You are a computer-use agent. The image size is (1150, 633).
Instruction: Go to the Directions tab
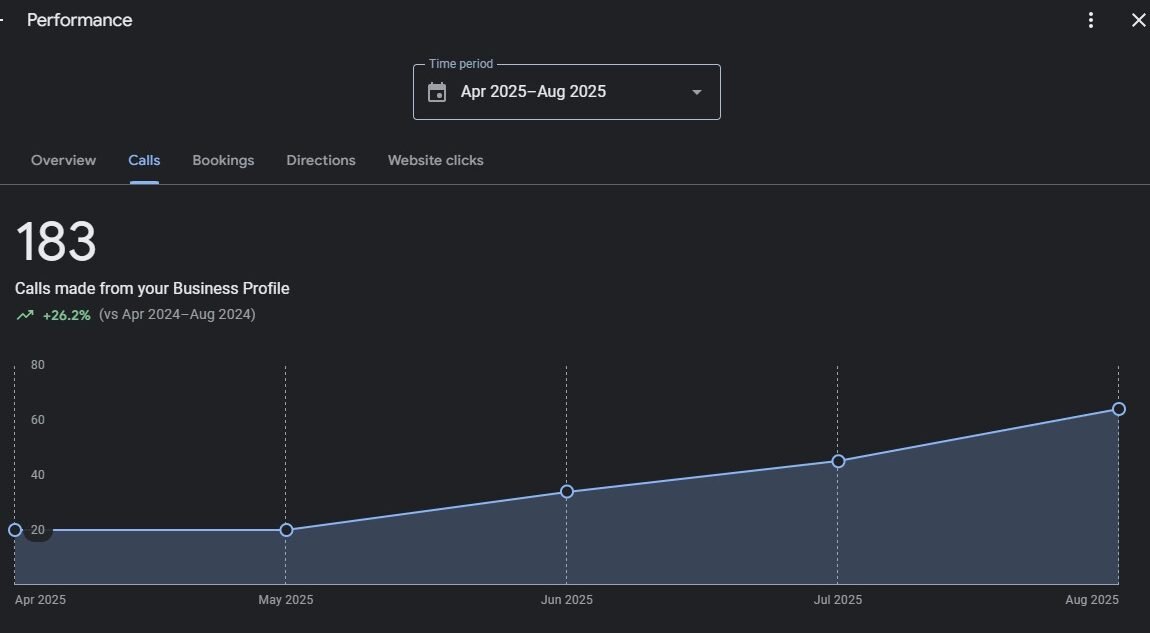(320, 160)
